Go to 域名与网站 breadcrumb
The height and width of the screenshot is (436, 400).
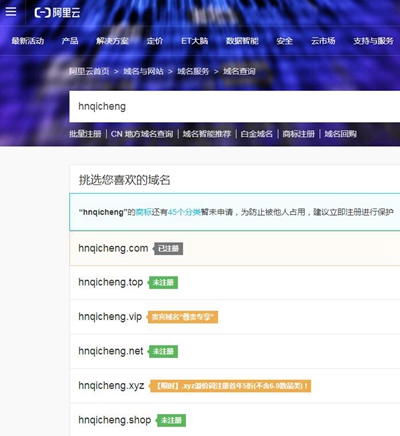pyautogui.click(x=143, y=71)
